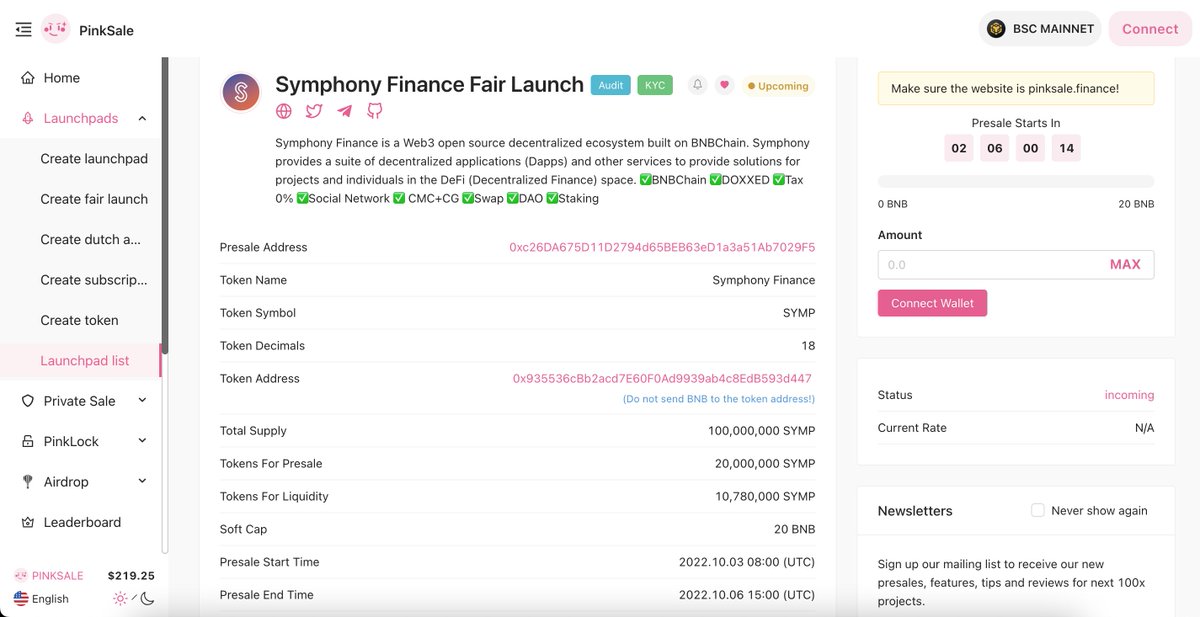
Task: Click small PinkSale price ticker icon
Action: point(20,576)
